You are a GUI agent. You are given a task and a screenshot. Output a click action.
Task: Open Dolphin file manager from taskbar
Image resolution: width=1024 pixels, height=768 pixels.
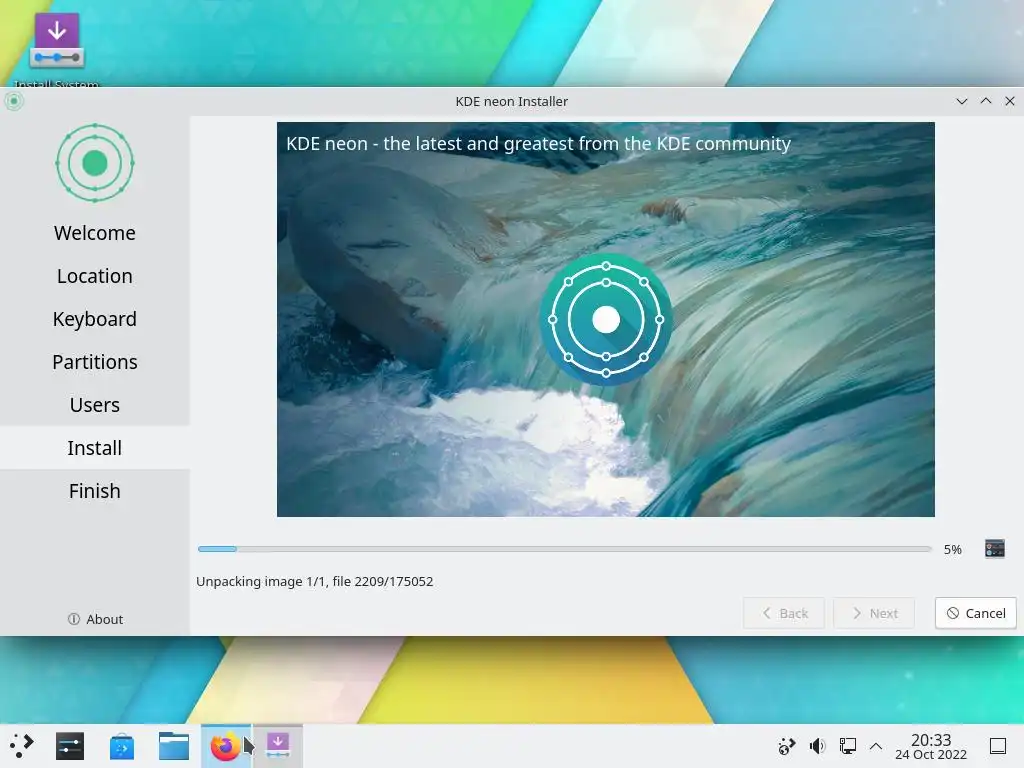pos(174,746)
